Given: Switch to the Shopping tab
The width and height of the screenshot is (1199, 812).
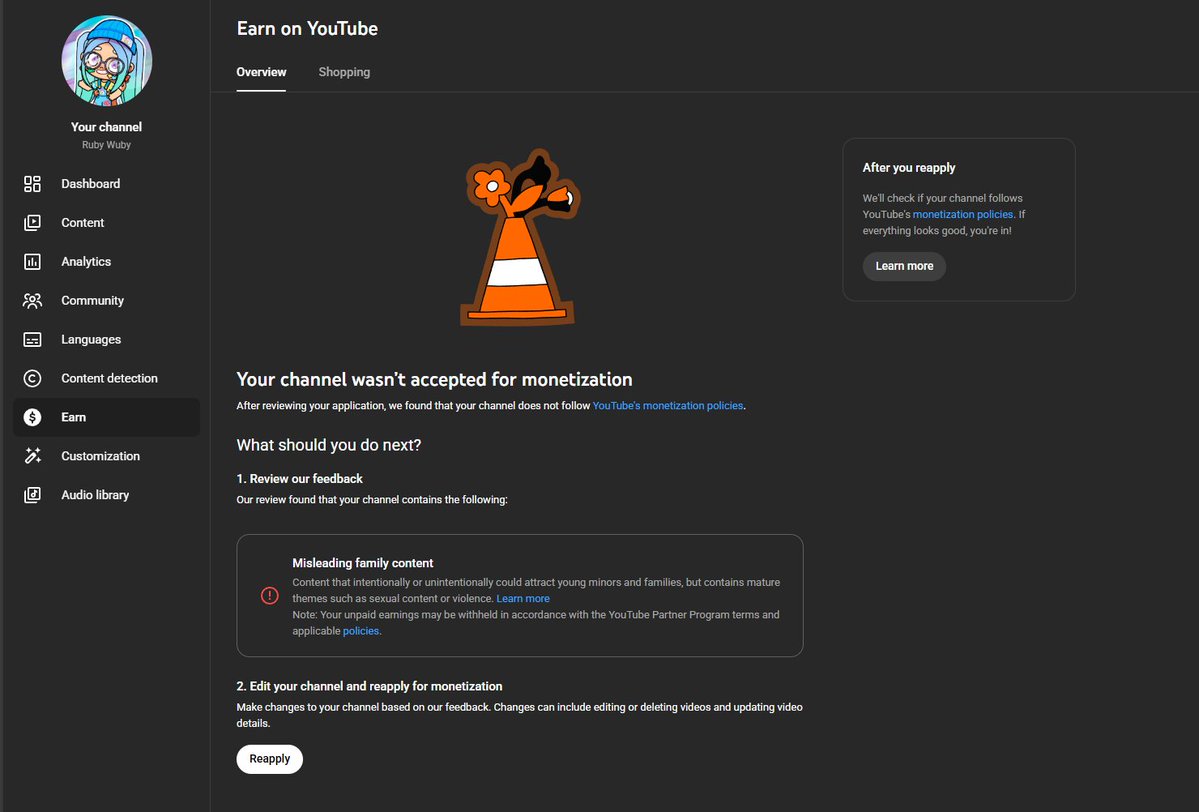Looking at the screenshot, I should [344, 72].
